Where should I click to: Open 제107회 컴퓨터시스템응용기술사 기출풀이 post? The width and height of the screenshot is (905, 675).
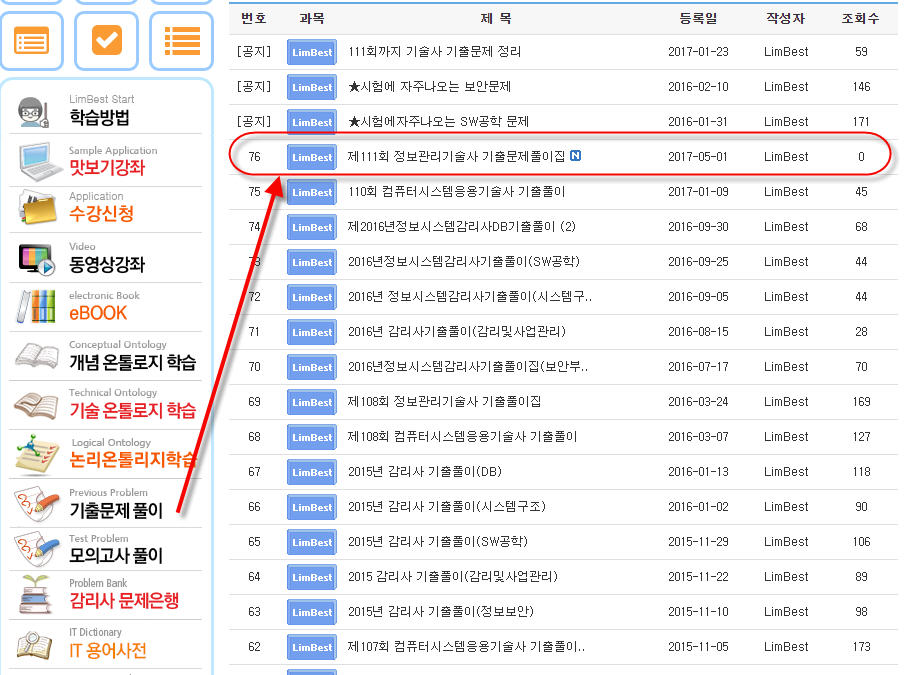[x=466, y=647]
